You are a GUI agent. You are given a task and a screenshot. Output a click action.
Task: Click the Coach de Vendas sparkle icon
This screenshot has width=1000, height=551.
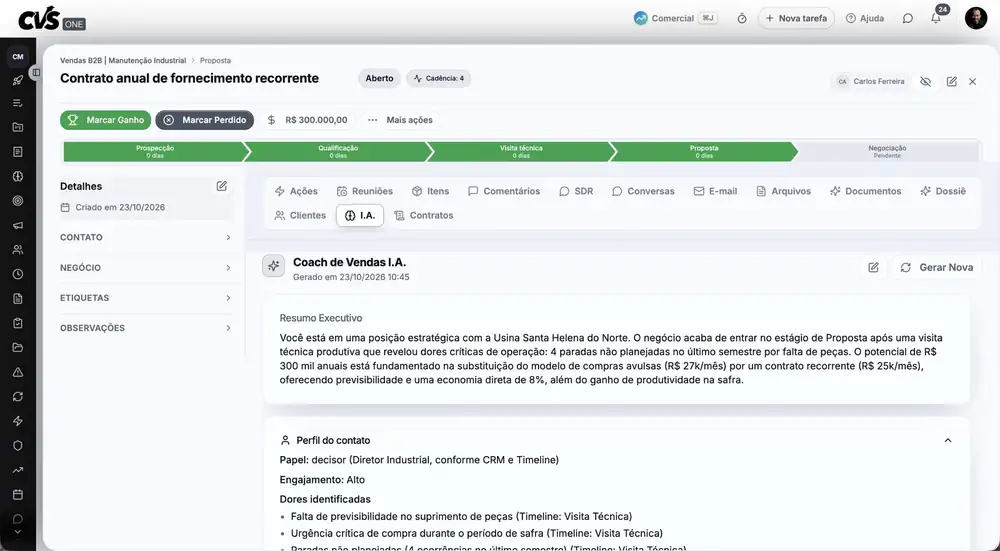pyautogui.click(x=274, y=266)
